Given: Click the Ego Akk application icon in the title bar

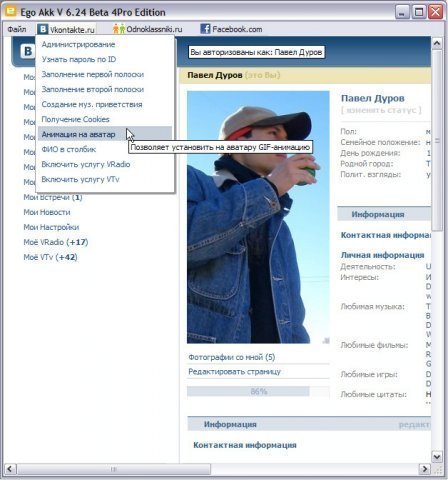Looking at the screenshot, I should point(11,11).
